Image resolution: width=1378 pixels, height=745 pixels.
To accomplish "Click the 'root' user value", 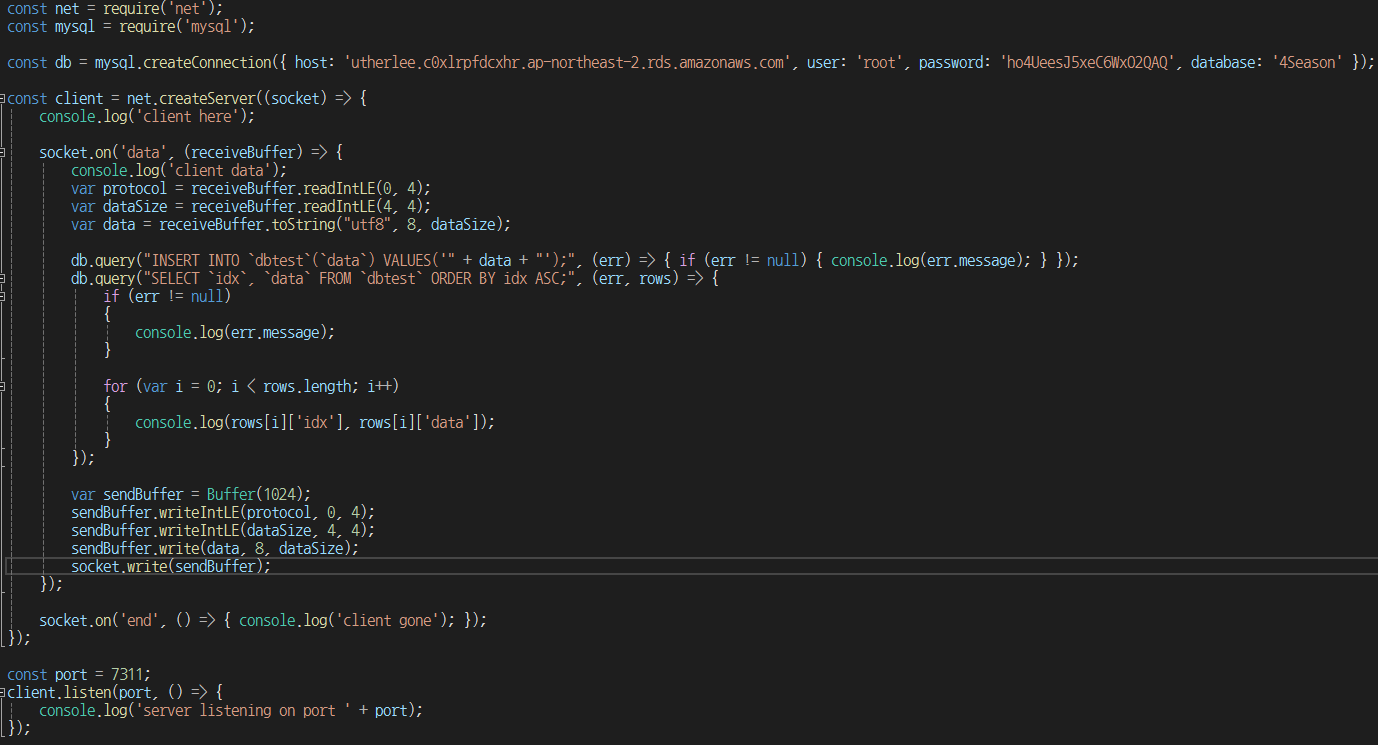I will (878, 62).
